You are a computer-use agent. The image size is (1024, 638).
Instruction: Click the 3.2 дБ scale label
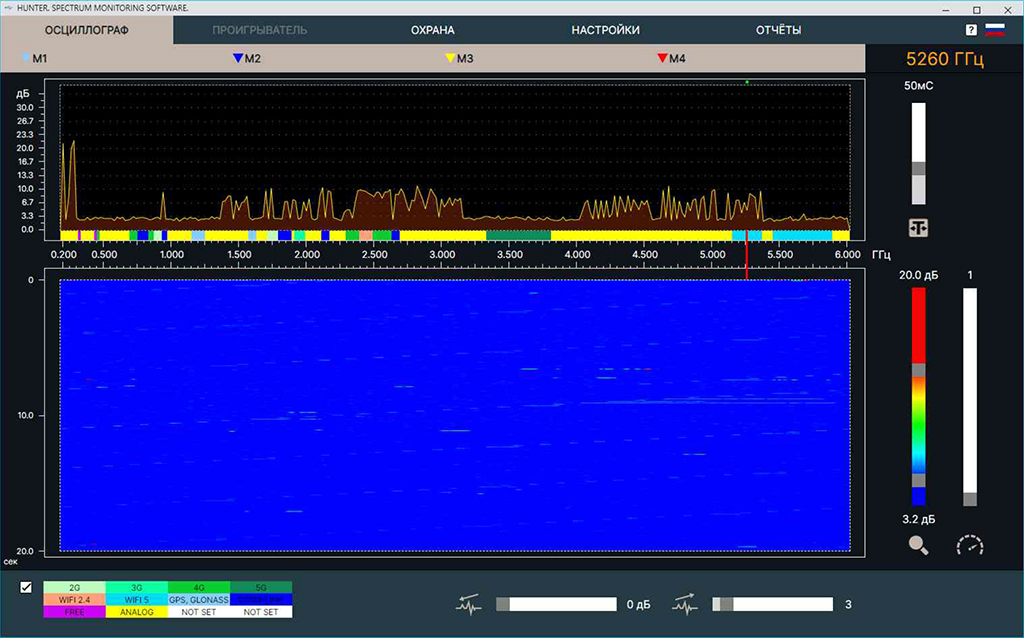(918, 520)
